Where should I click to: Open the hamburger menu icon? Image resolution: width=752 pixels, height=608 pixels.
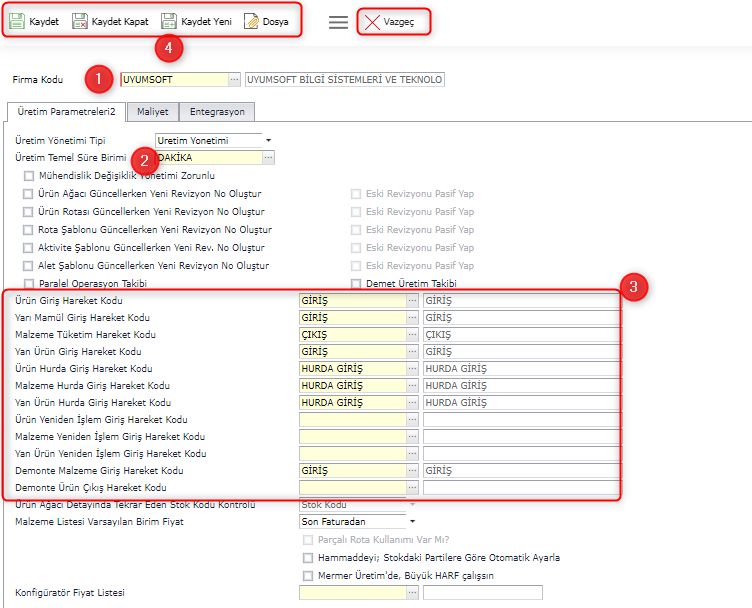tap(339, 22)
